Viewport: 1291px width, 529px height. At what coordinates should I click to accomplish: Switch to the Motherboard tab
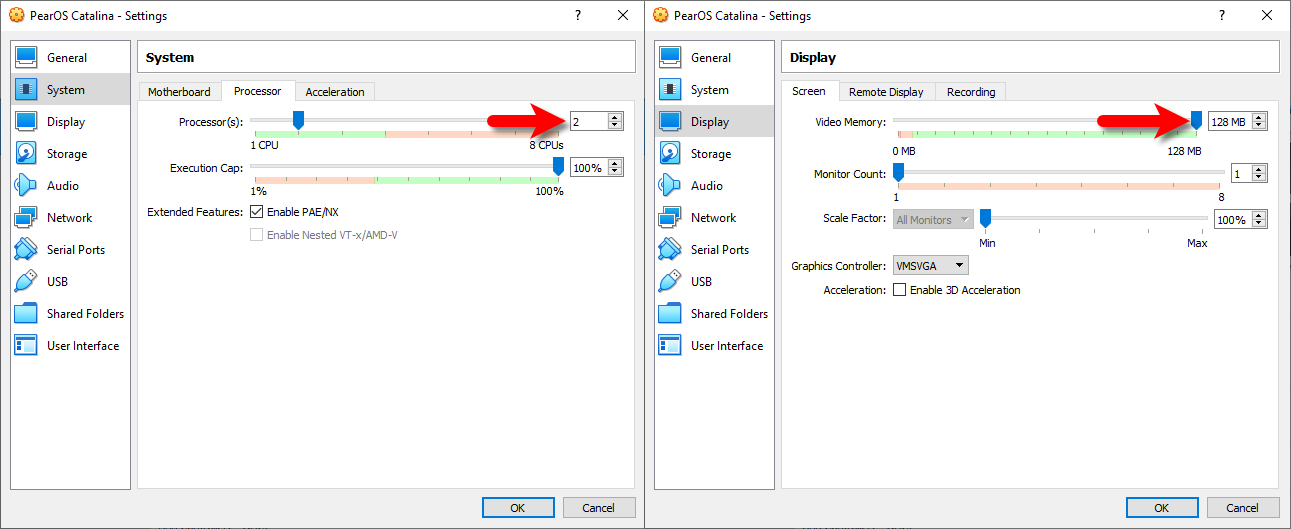point(179,92)
